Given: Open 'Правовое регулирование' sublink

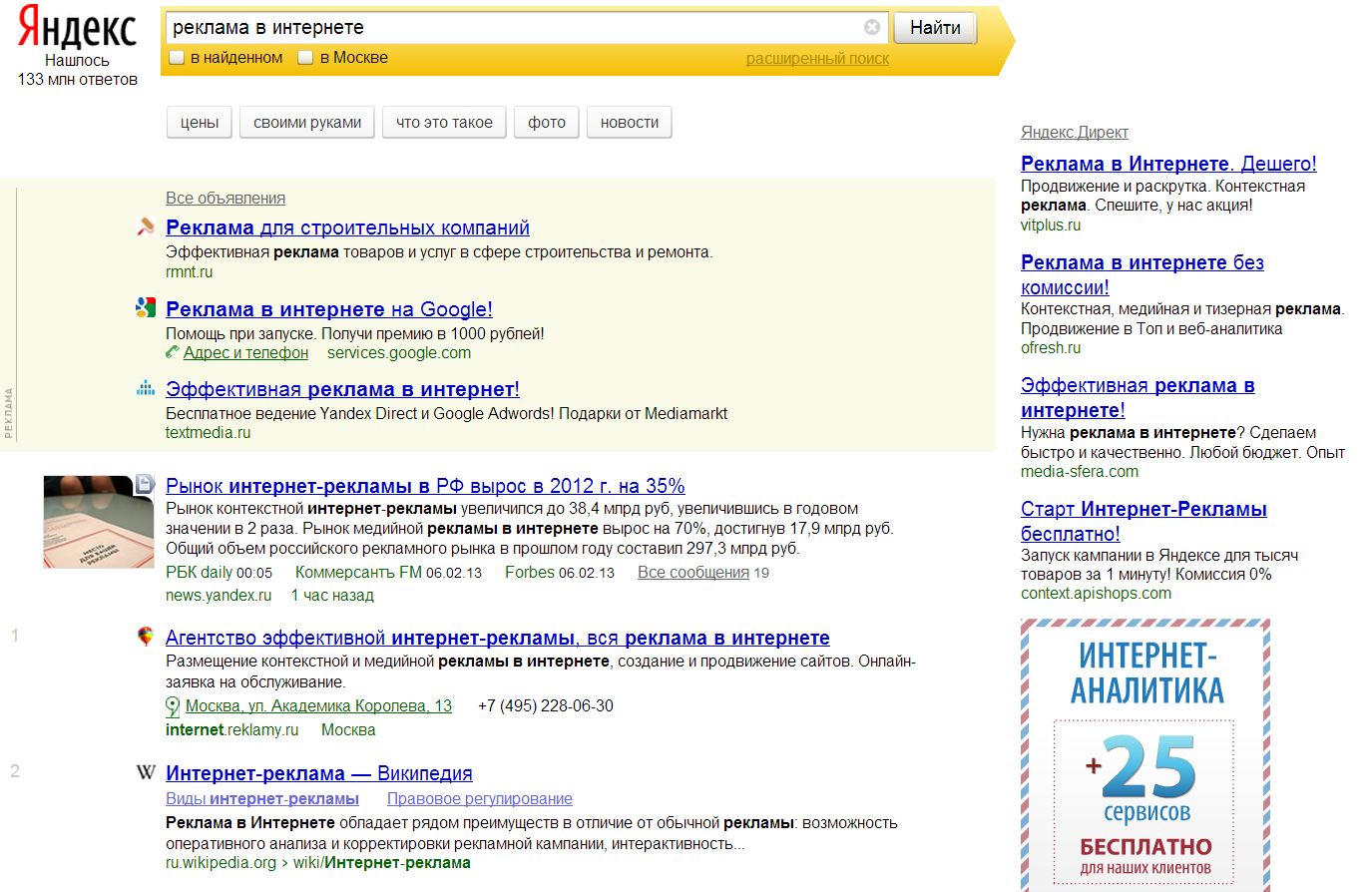Looking at the screenshot, I should 480,799.
